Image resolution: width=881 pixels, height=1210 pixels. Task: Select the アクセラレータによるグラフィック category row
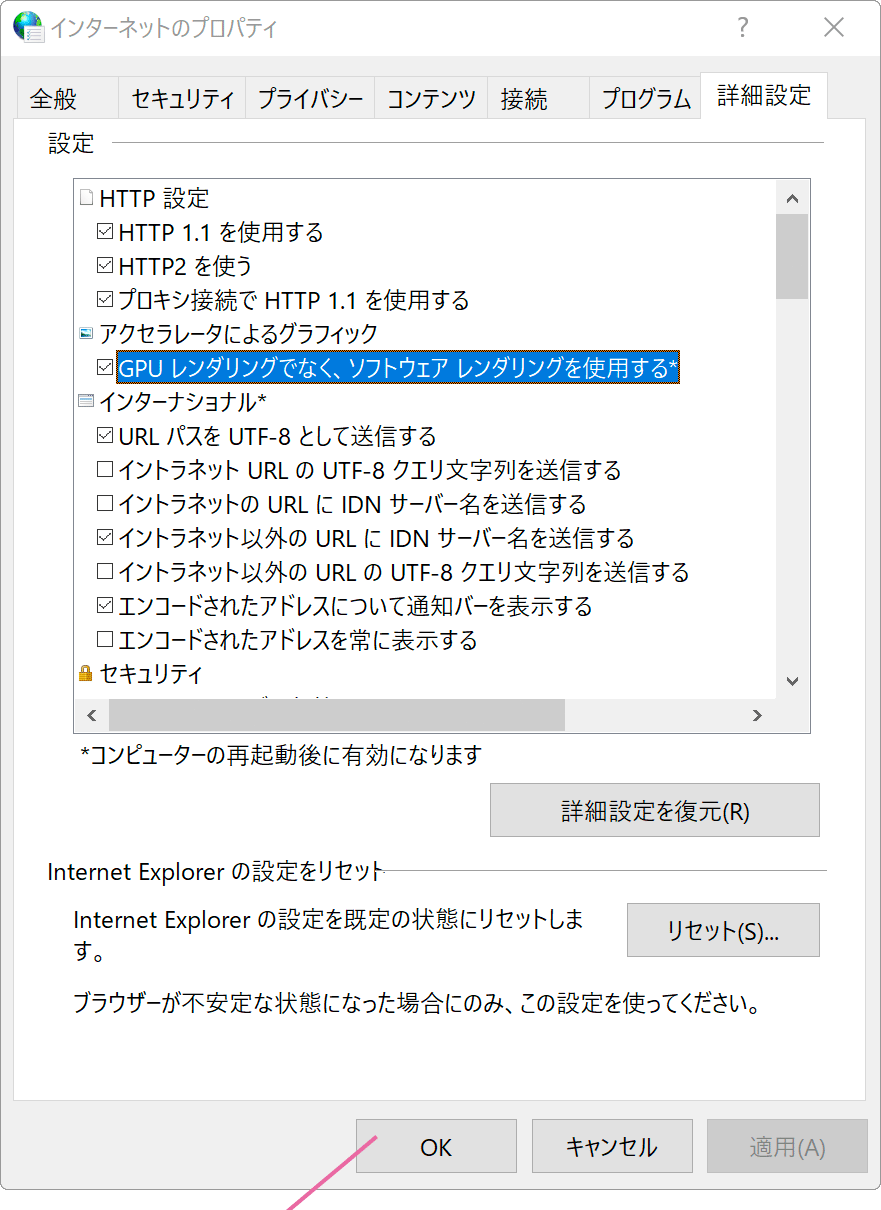[x=238, y=333]
